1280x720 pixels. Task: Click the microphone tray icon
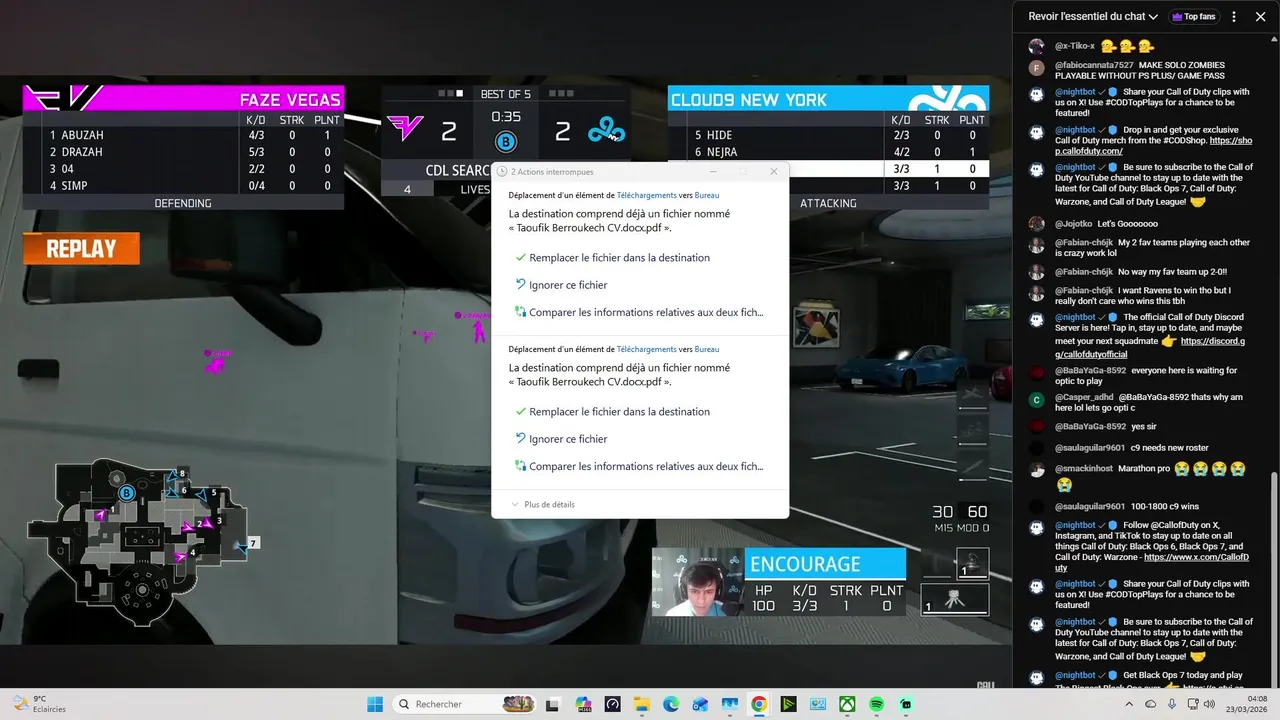click(1172, 704)
